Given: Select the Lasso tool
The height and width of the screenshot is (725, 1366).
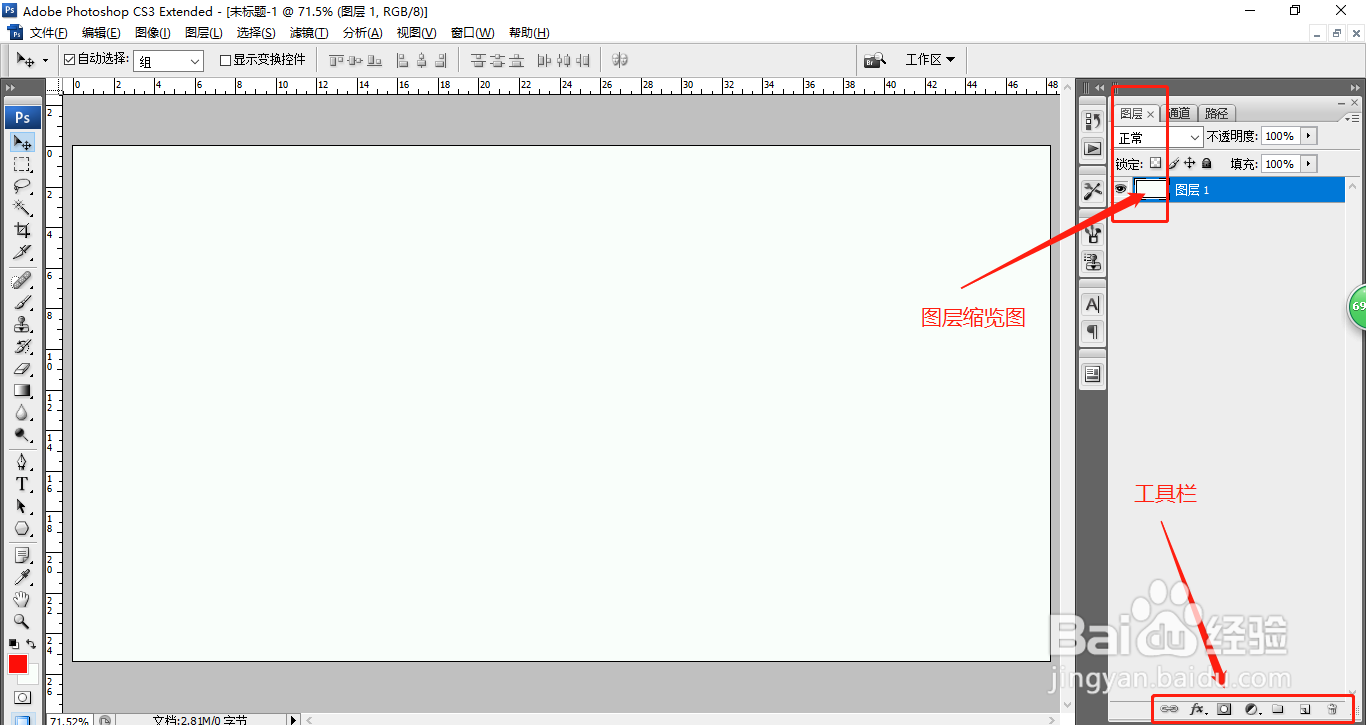Looking at the screenshot, I should (x=22, y=186).
